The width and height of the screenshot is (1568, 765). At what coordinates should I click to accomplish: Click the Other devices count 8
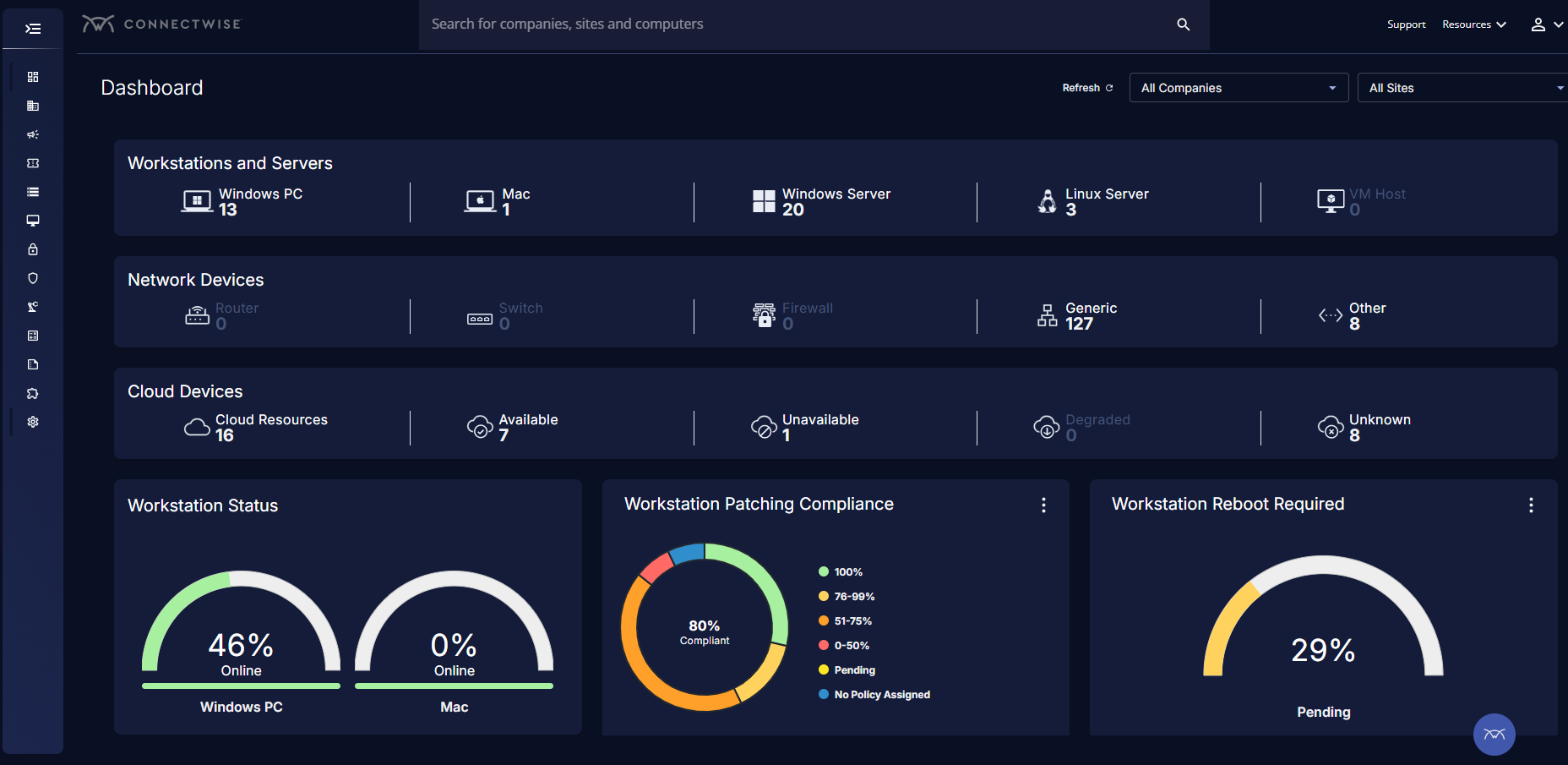[1355, 324]
